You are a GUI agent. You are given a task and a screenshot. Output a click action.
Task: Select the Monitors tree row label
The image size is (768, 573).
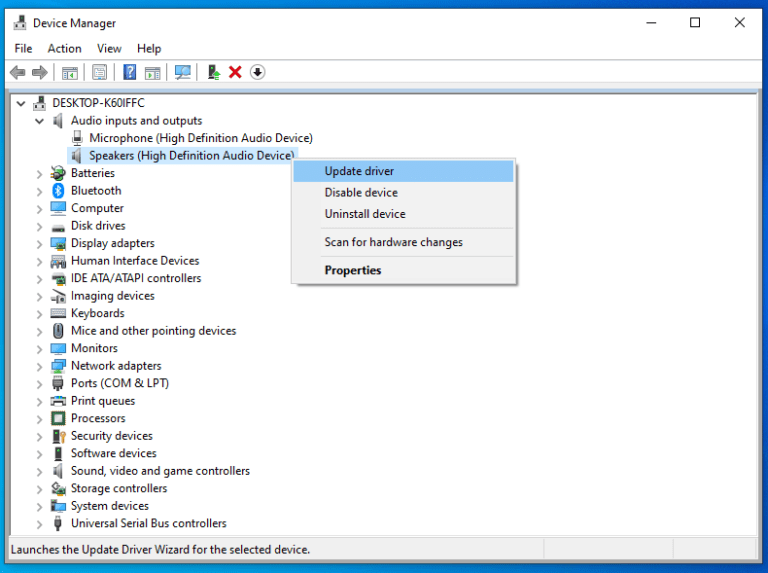point(94,348)
